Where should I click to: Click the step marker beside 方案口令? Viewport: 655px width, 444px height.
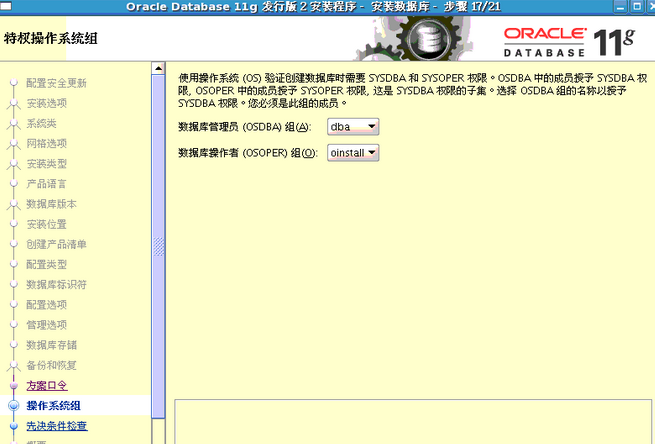tap(14, 386)
